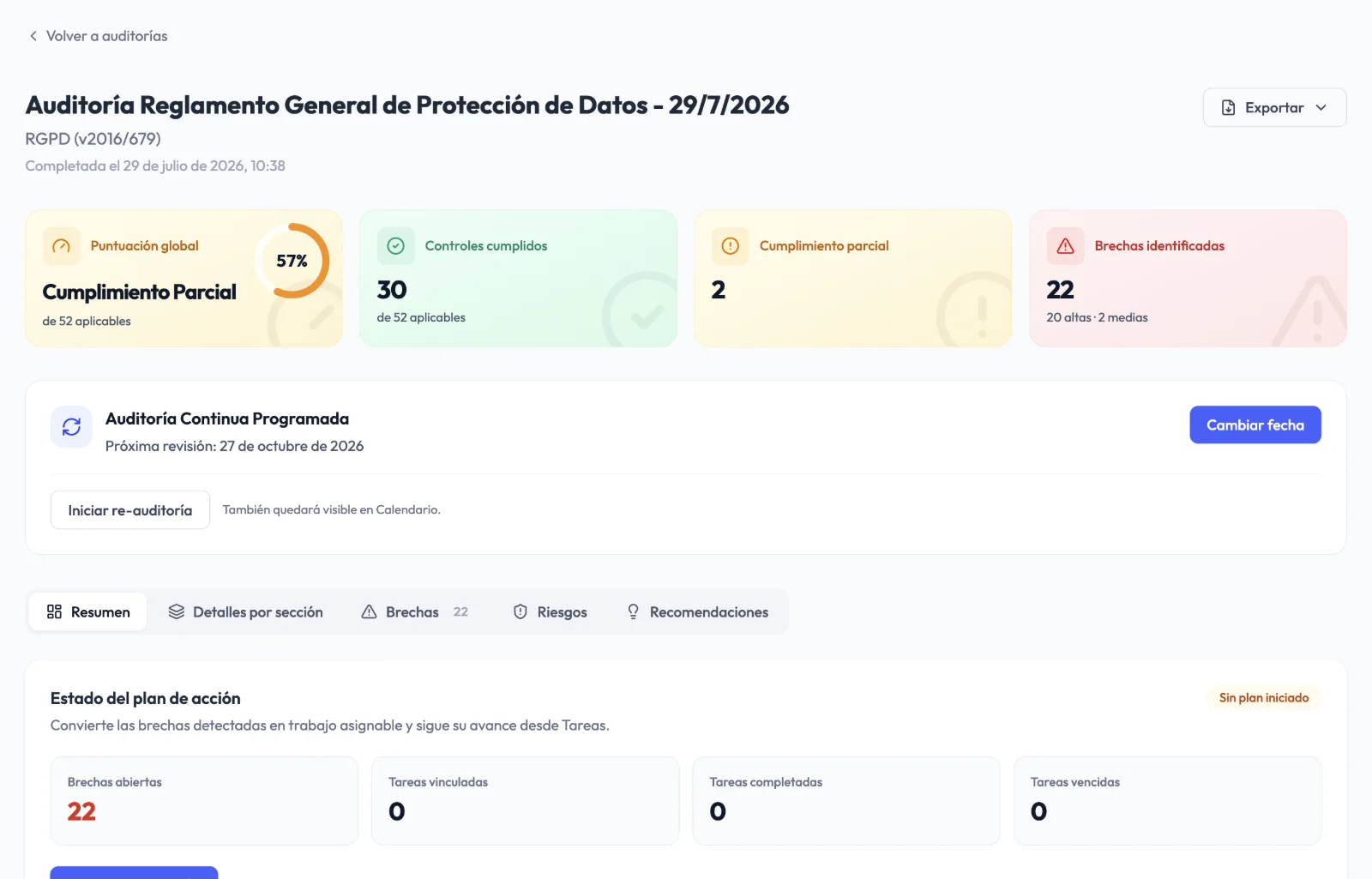This screenshot has width=1372, height=879.
Task: Go back via Volver a auditorías link
Action: 99,36
